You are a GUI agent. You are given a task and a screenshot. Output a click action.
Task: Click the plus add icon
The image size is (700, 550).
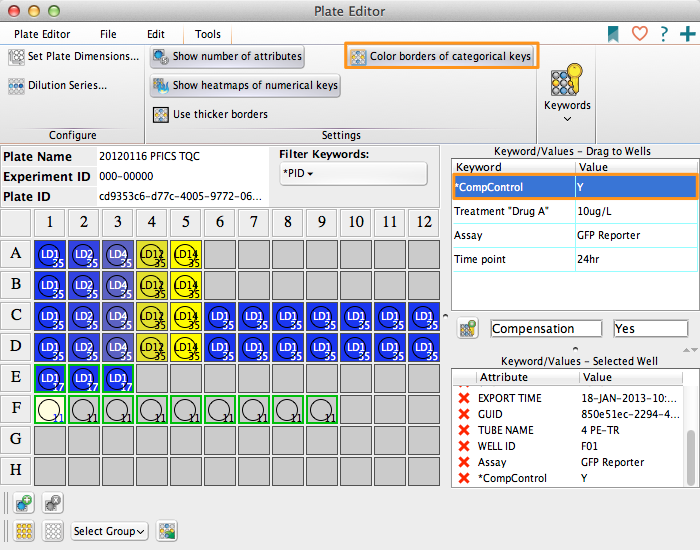pyautogui.click(x=688, y=34)
